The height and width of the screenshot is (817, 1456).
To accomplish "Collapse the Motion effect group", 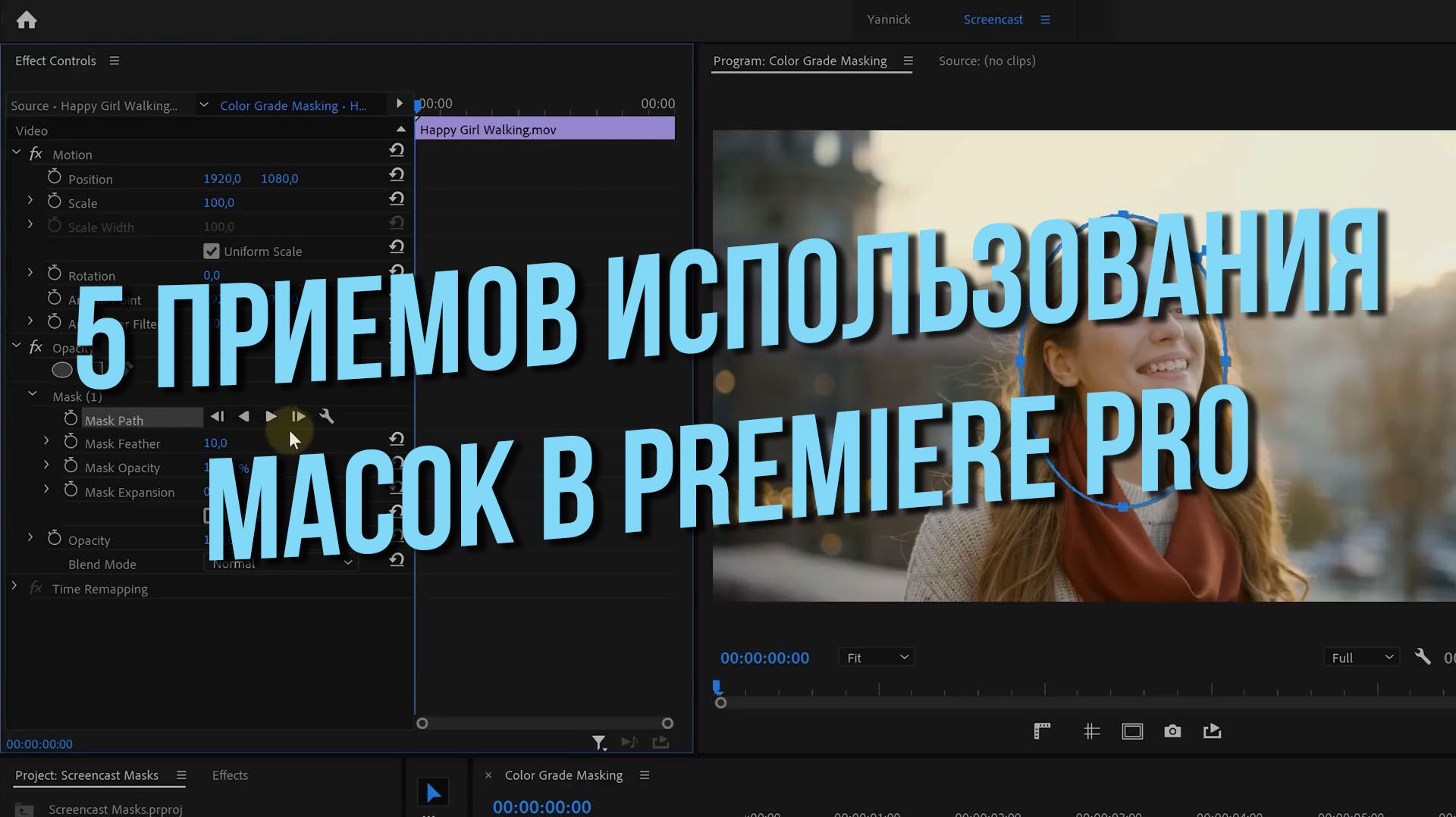I will pos(16,152).
